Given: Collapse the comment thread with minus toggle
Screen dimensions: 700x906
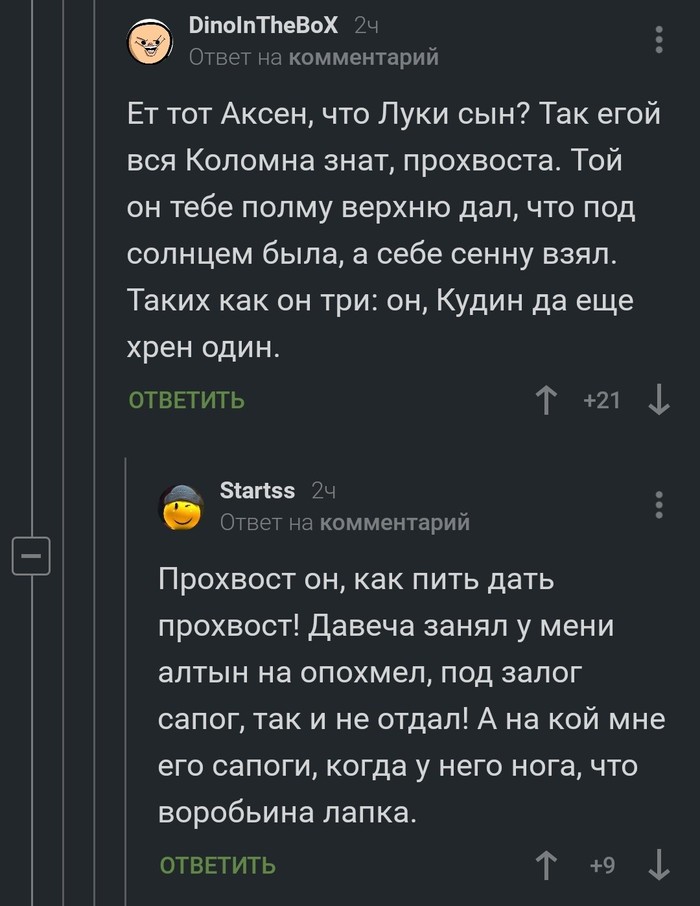Looking at the screenshot, I should coord(30,555).
